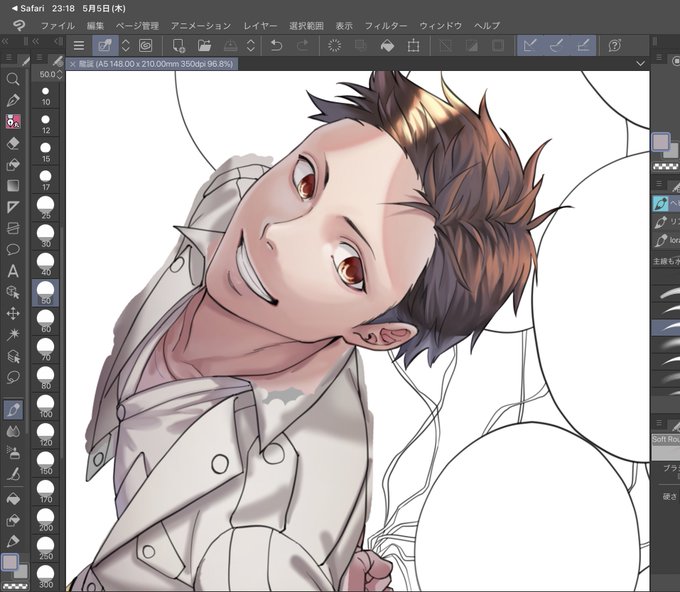This screenshot has height=592, width=680.
Task: Open the ヘルプ menu
Action: 487,26
